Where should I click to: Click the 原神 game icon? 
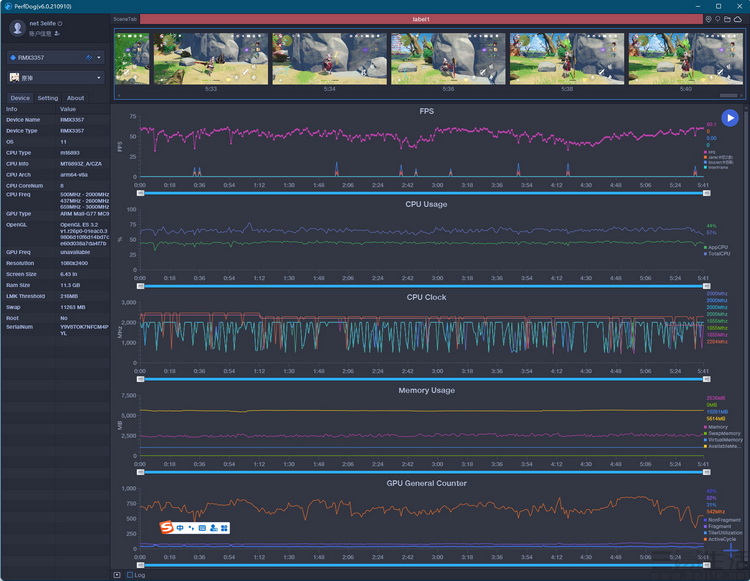pos(14,77)
